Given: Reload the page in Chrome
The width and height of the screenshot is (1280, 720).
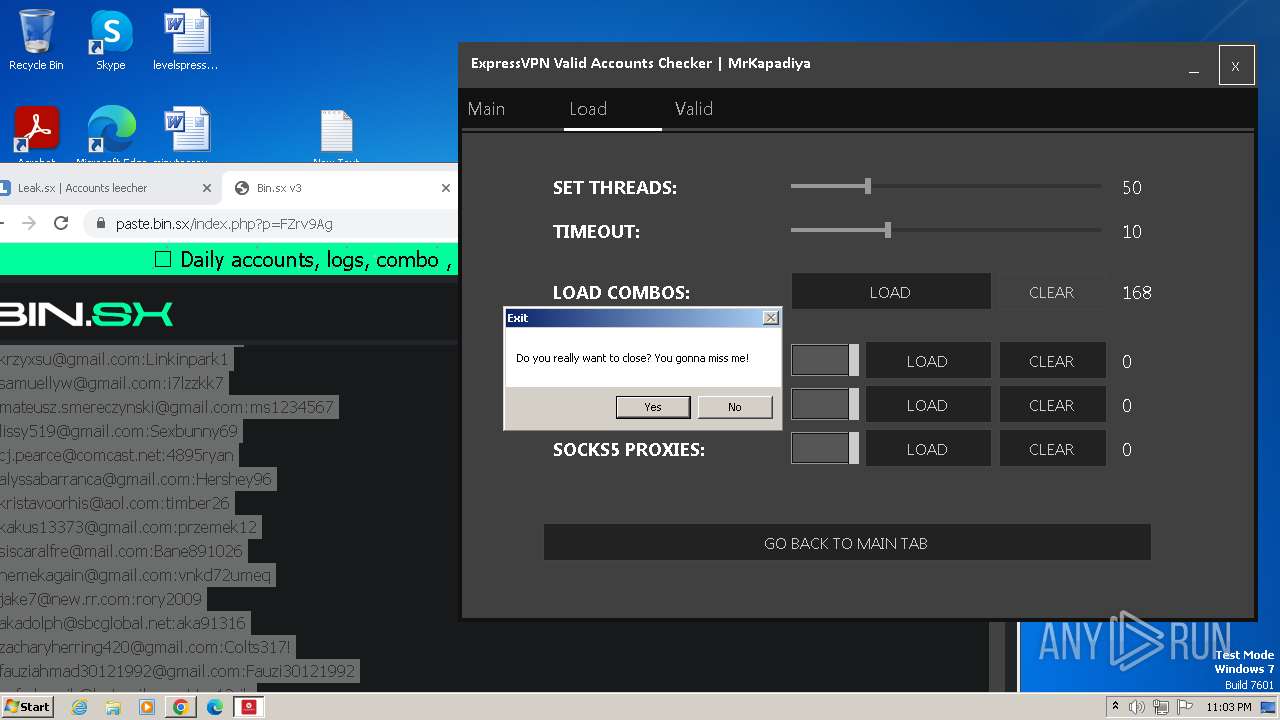Looking at the screenshot, I should click(61, 224).
